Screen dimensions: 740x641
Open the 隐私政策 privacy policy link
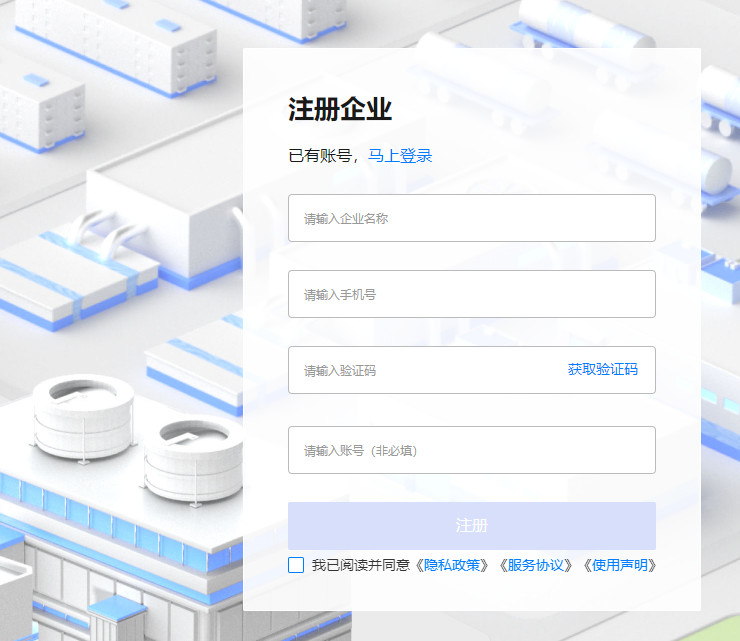point(452,565)
